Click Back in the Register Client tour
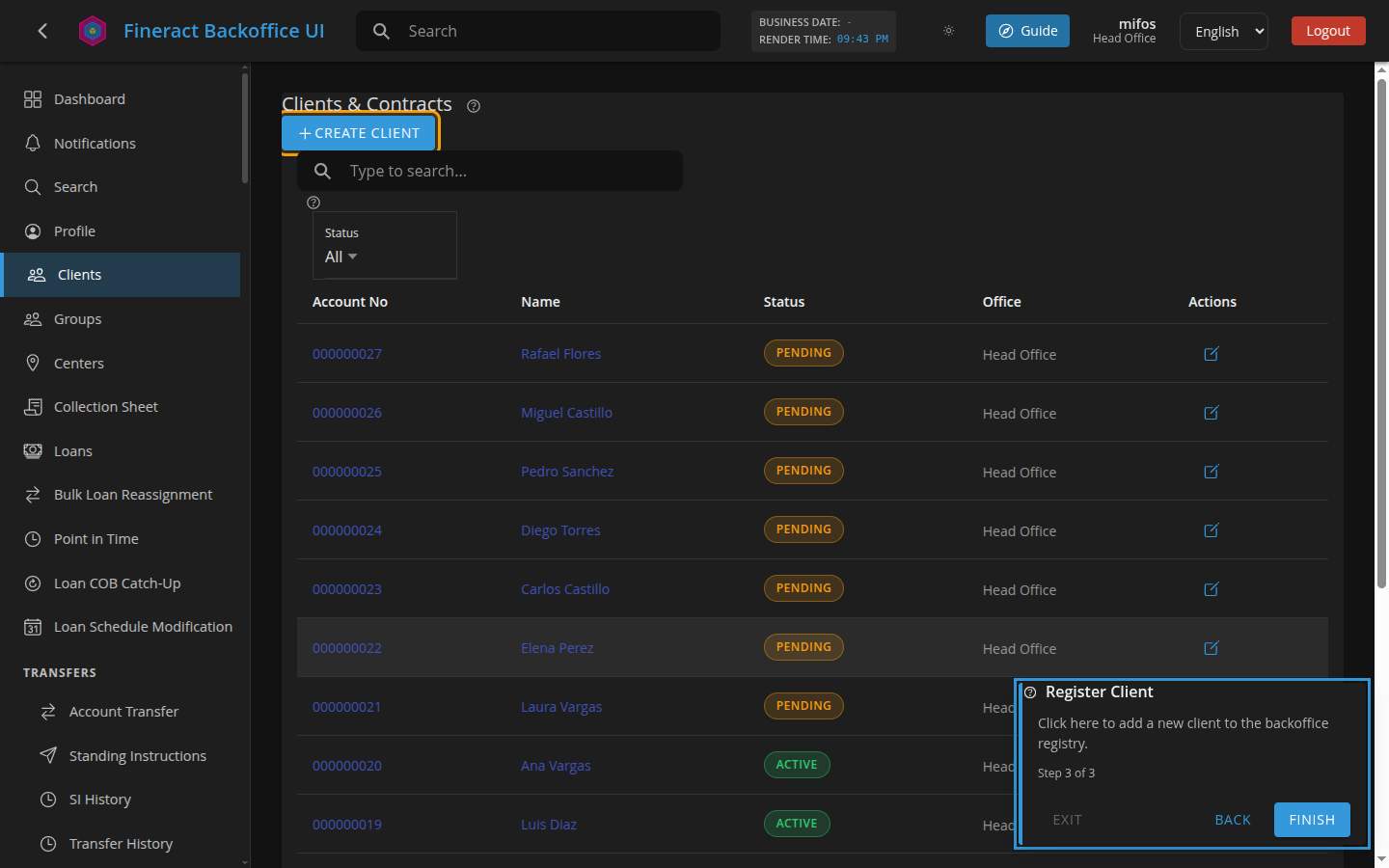 point(1233,820)
